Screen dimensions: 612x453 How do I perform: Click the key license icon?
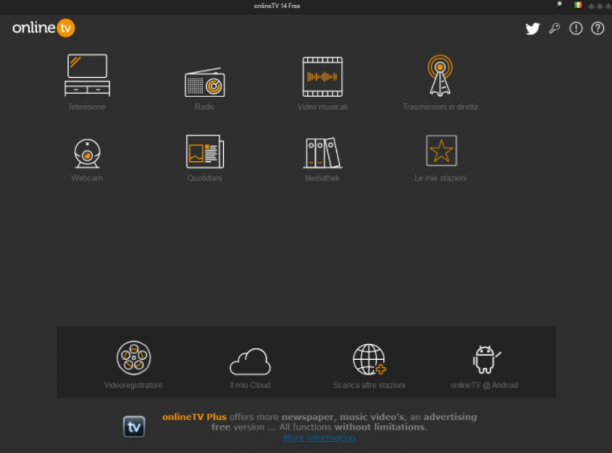click(x=554, y=28)
